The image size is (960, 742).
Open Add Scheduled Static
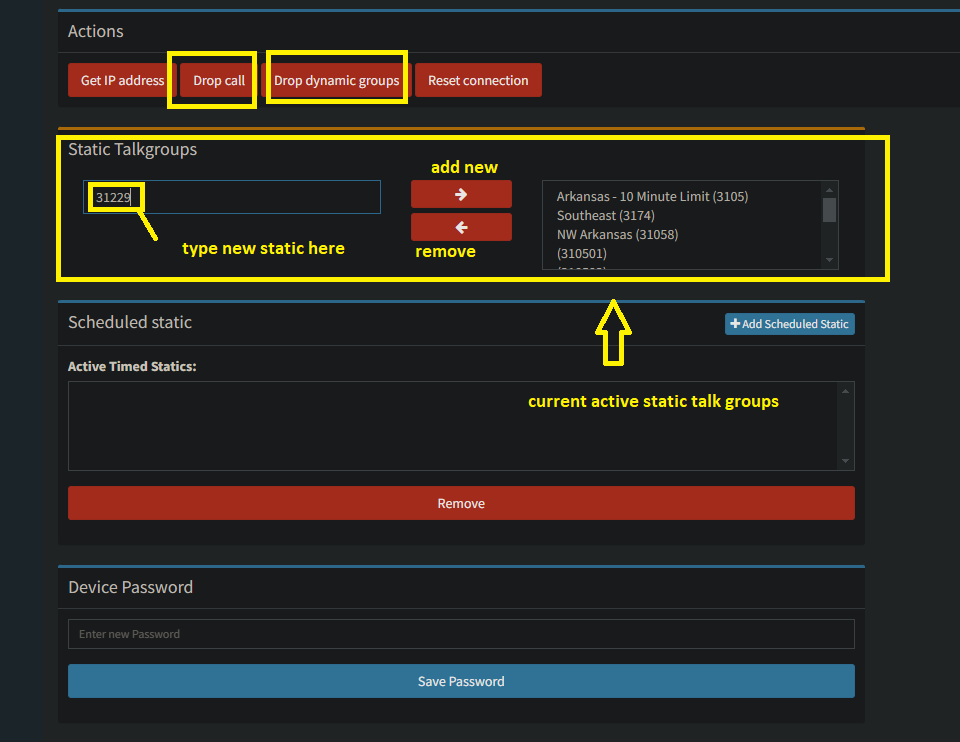pyautogui.click(x=789, y=323)
